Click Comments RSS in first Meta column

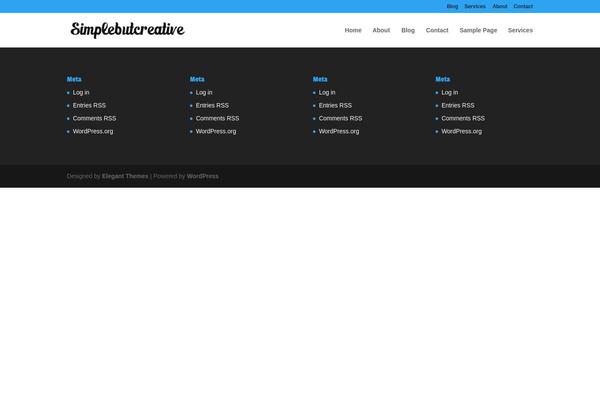click(x=95, y=119)
